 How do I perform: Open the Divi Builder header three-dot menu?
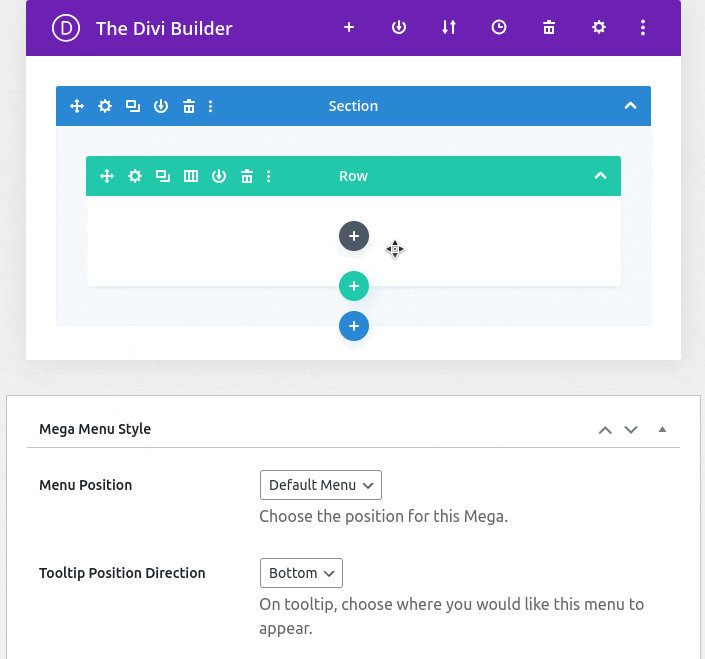[643, 27]
